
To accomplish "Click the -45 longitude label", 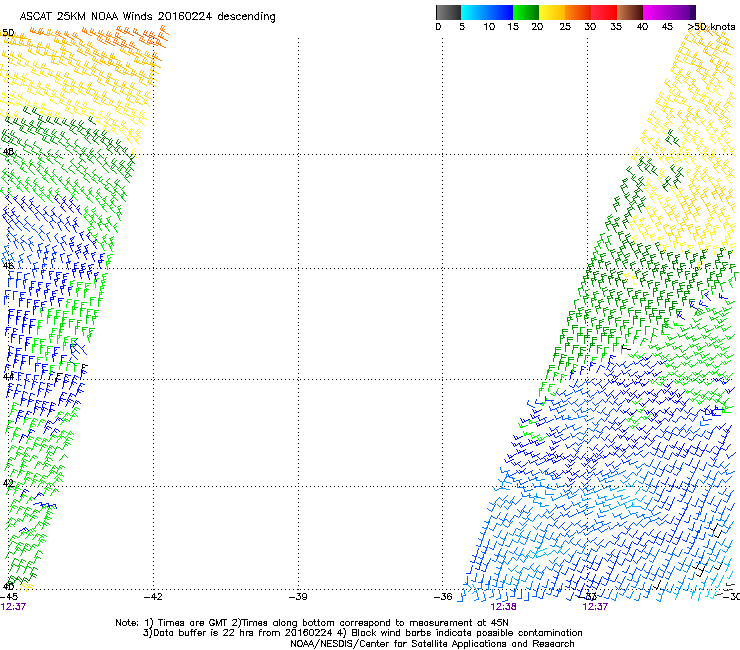I will 9,597.
